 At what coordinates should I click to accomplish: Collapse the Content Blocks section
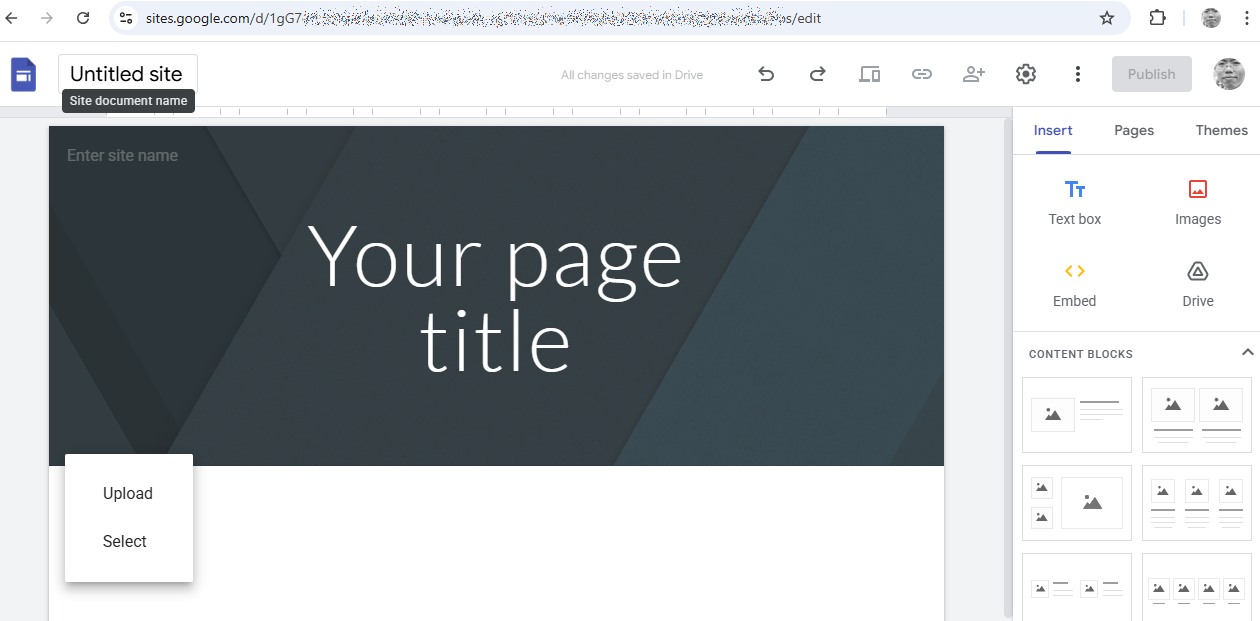point(1247,353)
